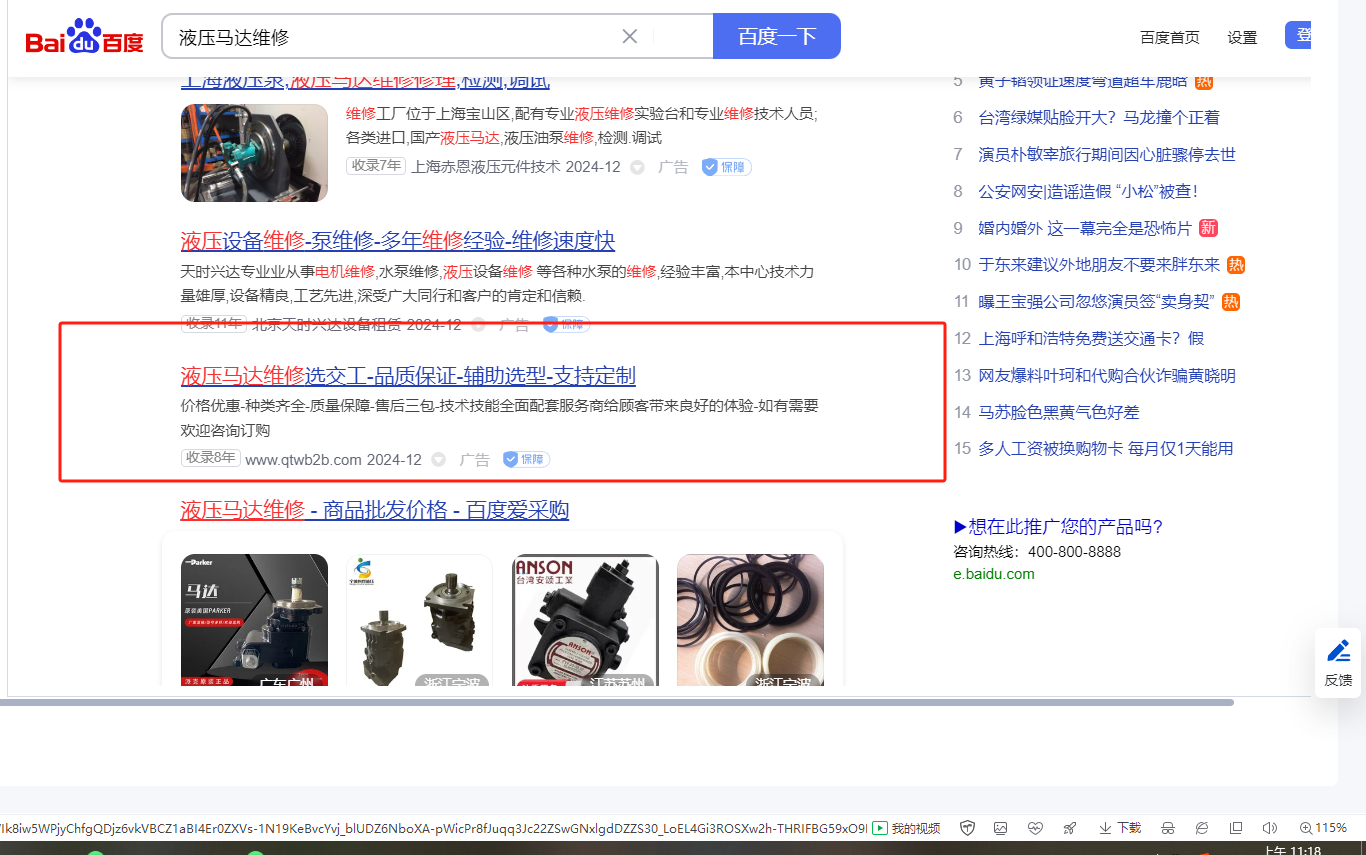This screenshot has height=855, width=1366.
Task: Open hot search 台湾绿媒贴脸开大？马龙撞个正着
Action: 1099,118
